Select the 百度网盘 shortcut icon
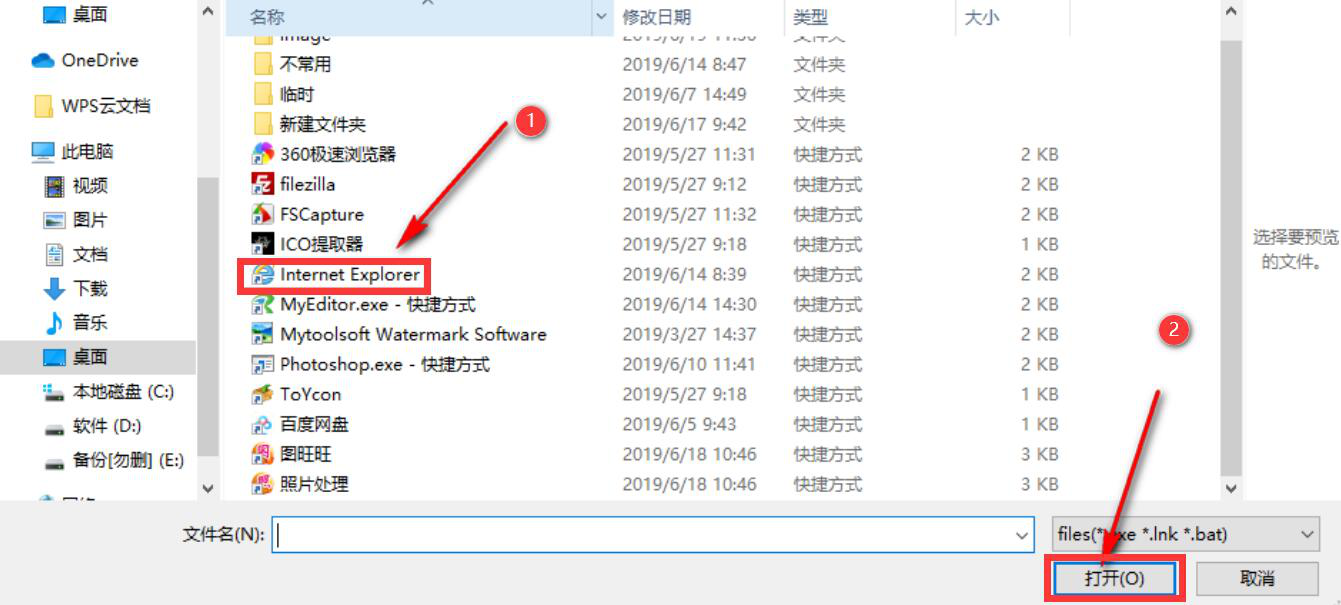 pos(263,424)
